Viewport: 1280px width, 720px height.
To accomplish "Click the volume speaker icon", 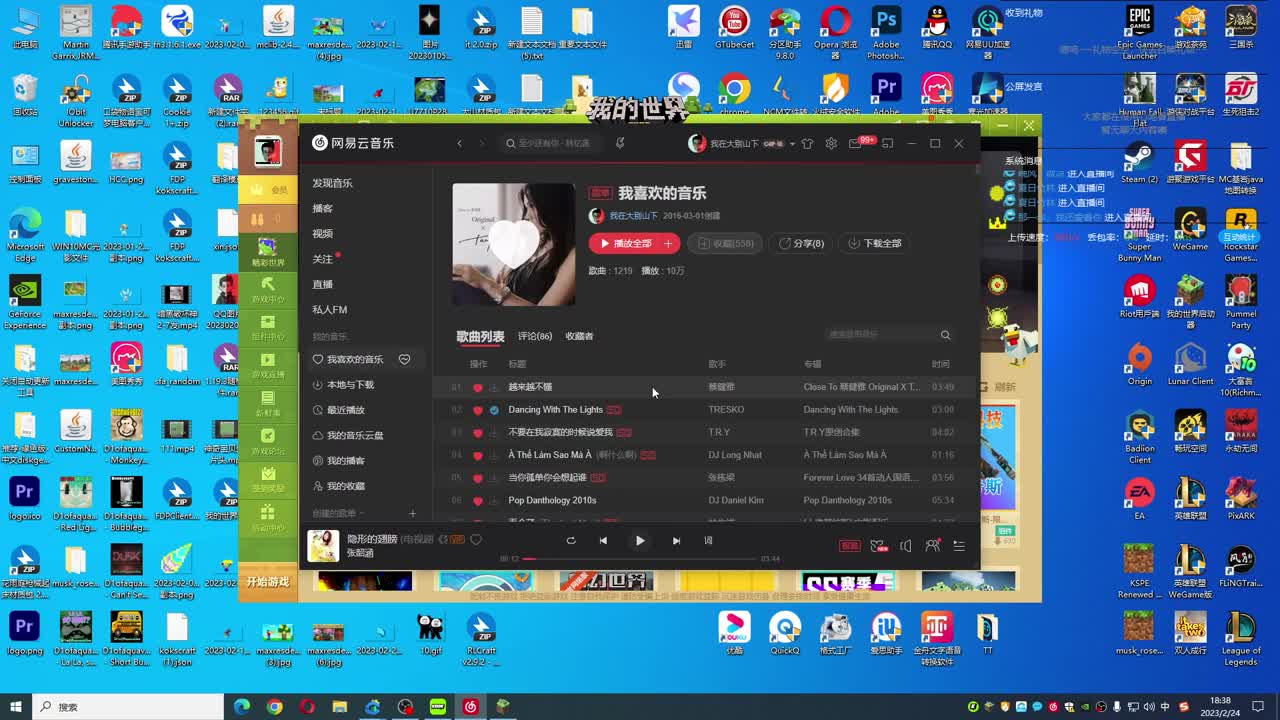I will click(906, 546).
